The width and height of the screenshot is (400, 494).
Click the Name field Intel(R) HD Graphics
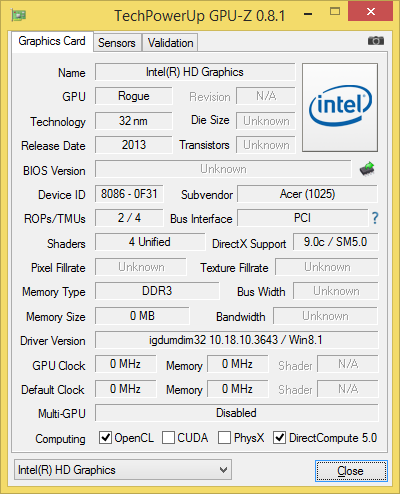195,72
